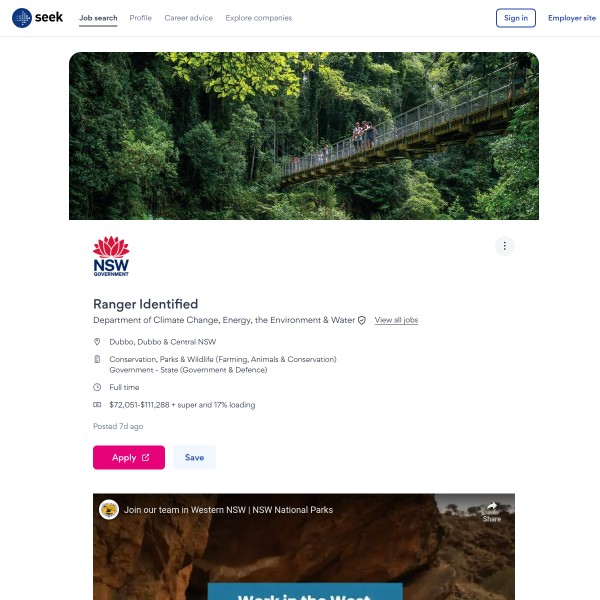Click the rainforest bridge banner image
The width and height of the screenshot is (600, 600).
pos(304,136)
